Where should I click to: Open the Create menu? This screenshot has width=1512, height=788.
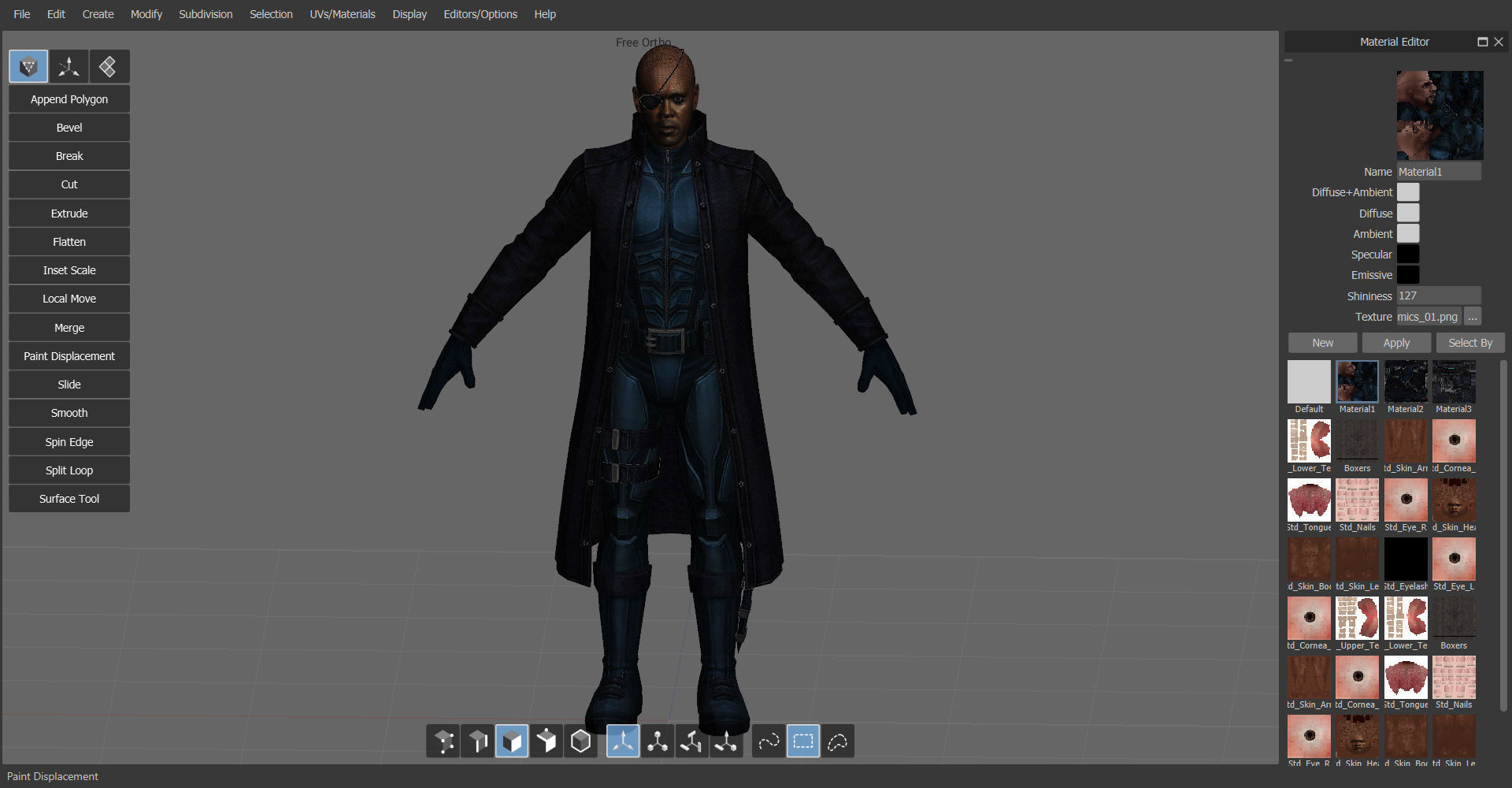tap(98, 14)
